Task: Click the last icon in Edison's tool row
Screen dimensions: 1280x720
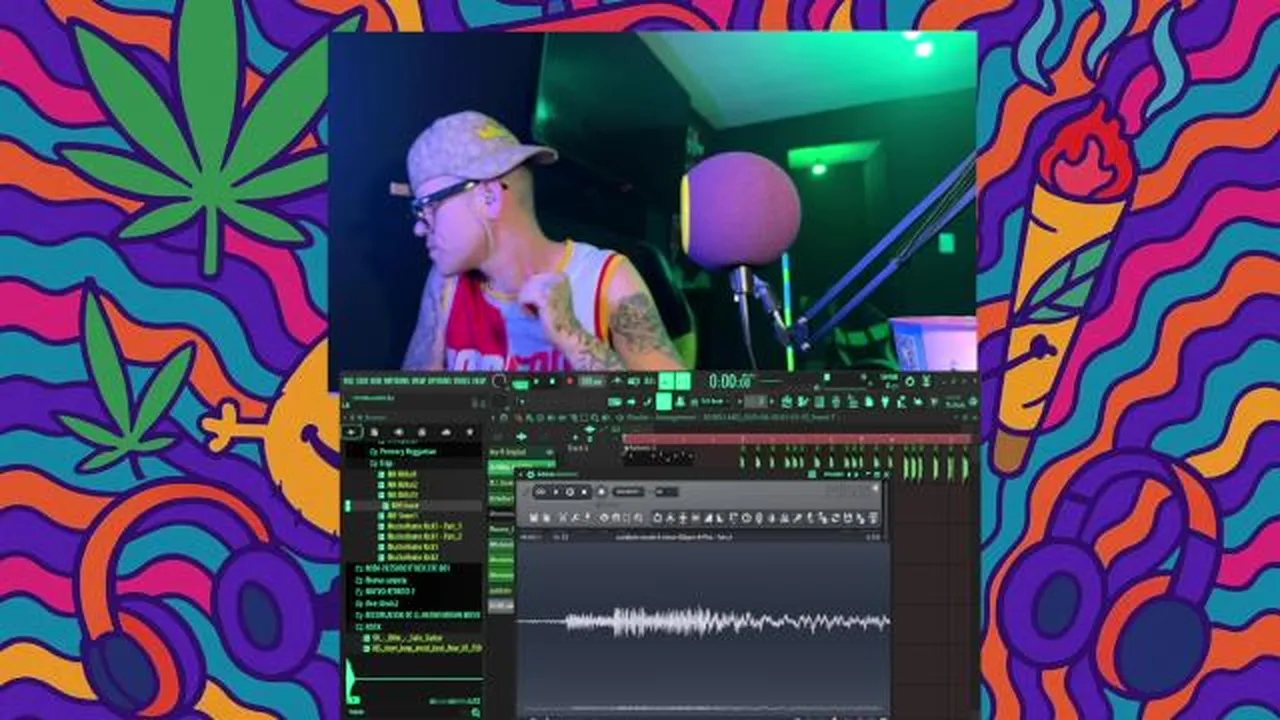Action: (x=873, y=518)
